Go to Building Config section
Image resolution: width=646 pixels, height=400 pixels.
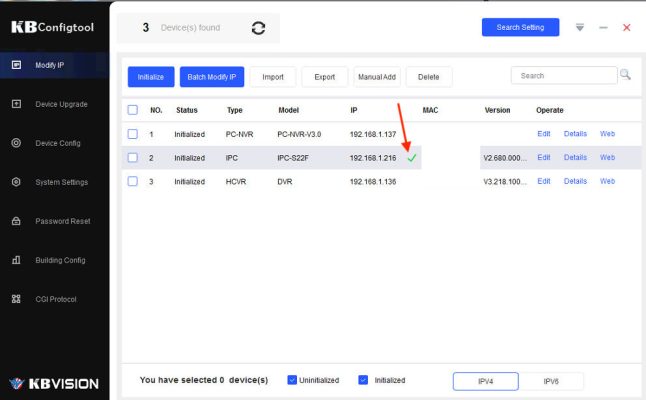[61, 260]
